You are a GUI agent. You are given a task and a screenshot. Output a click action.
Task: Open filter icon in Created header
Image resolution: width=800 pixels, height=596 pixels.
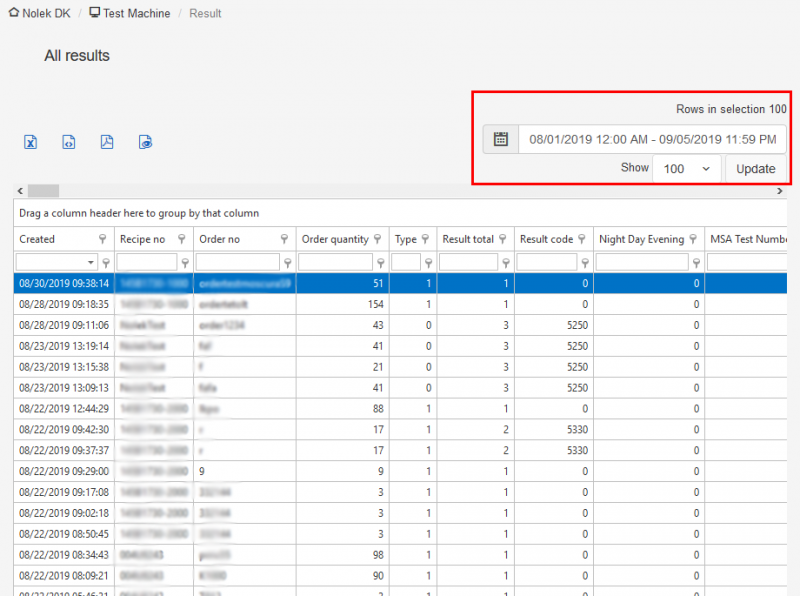tap(103, 239)
